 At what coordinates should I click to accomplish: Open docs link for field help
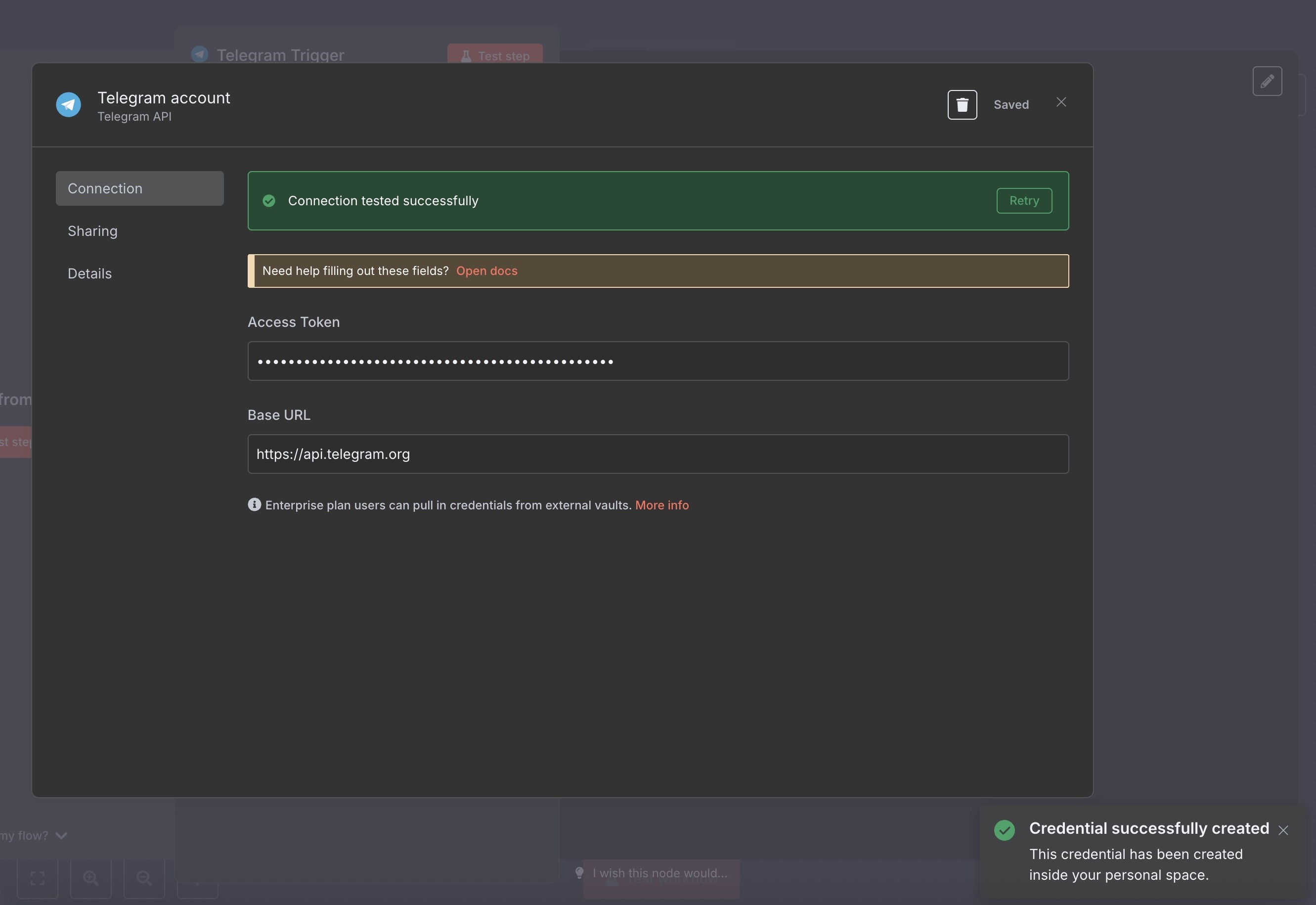[486, 271]
